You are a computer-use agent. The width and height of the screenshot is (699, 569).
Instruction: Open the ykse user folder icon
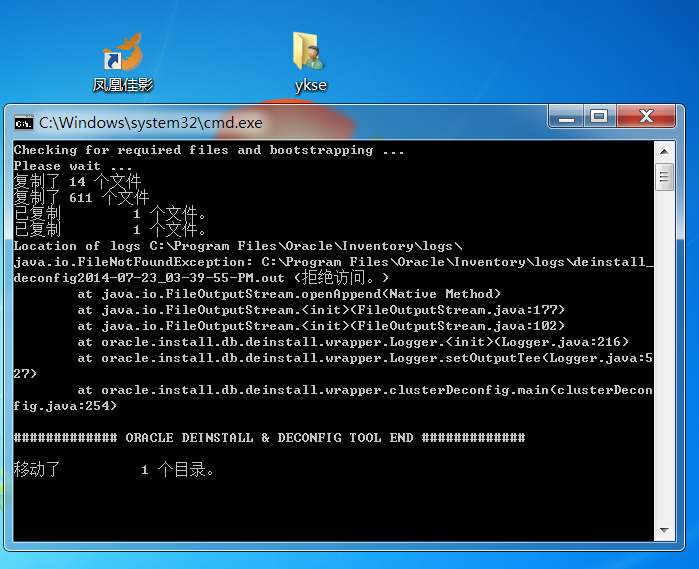310,62
